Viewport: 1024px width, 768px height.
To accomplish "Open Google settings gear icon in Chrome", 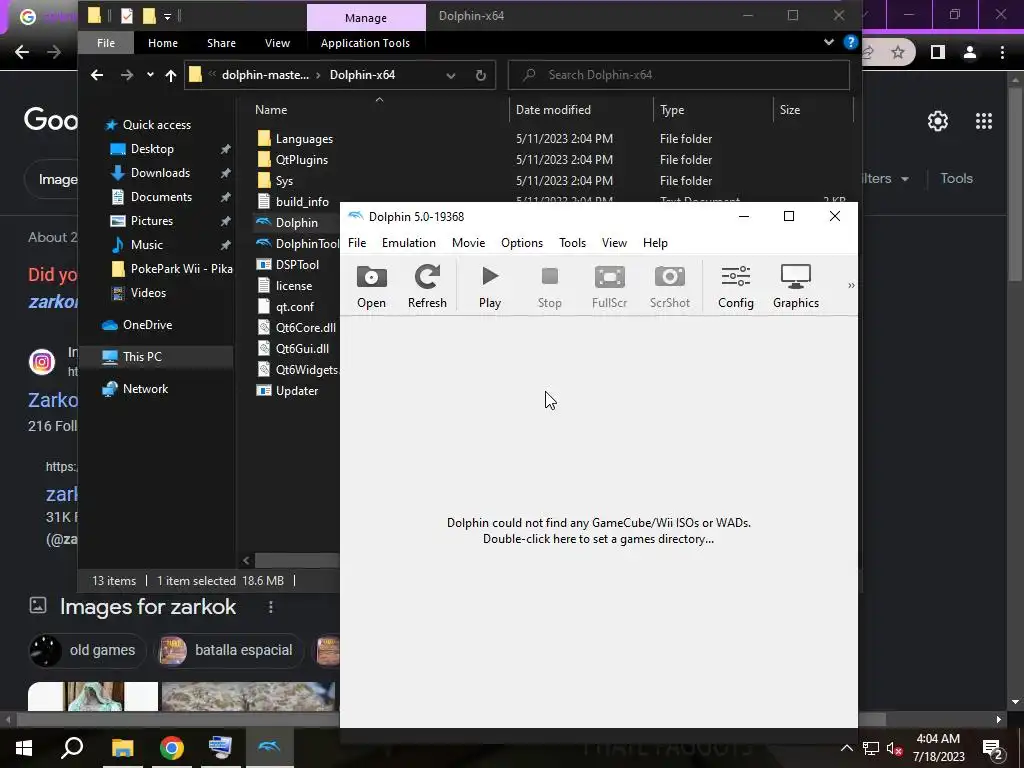I will click(x=938, y=121).
